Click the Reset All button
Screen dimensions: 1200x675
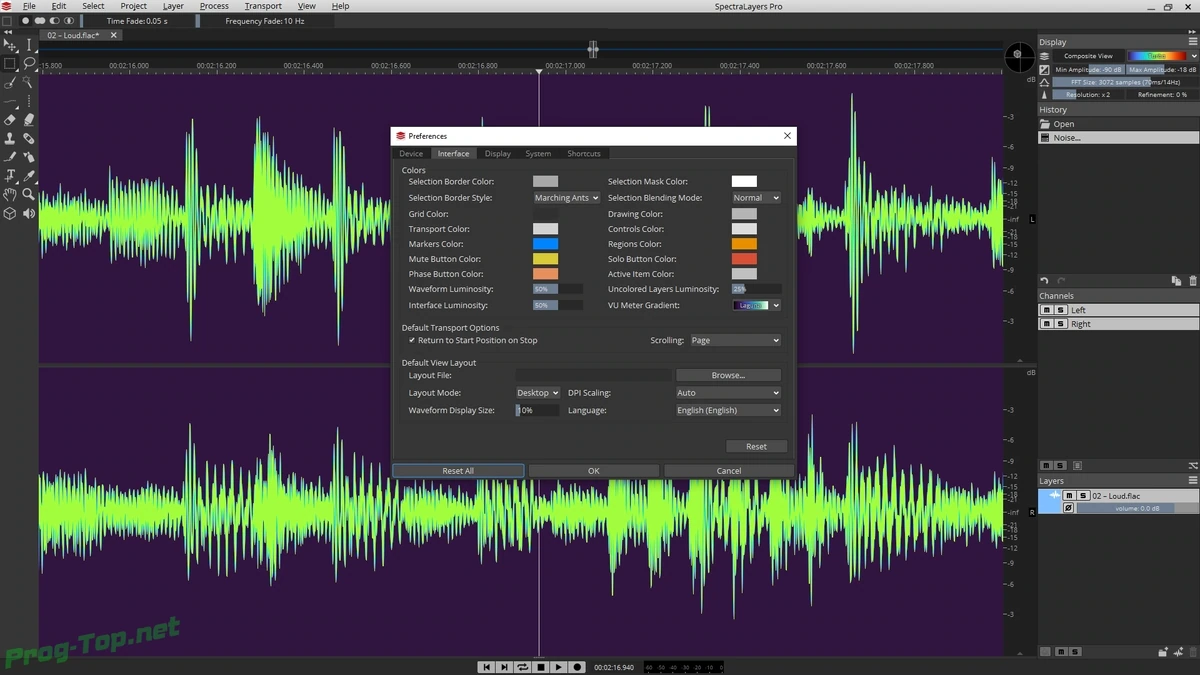point(458,471)
